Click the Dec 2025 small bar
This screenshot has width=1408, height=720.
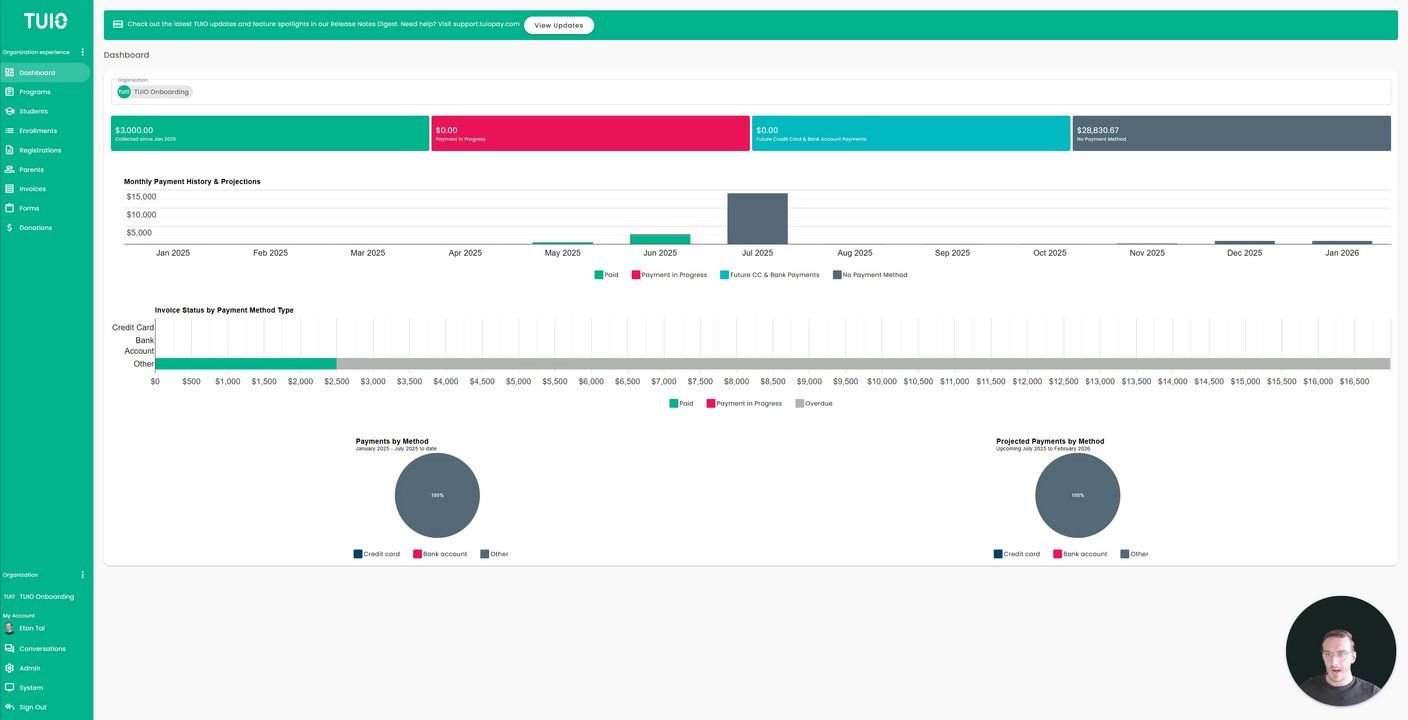[x=1244, y=242]
